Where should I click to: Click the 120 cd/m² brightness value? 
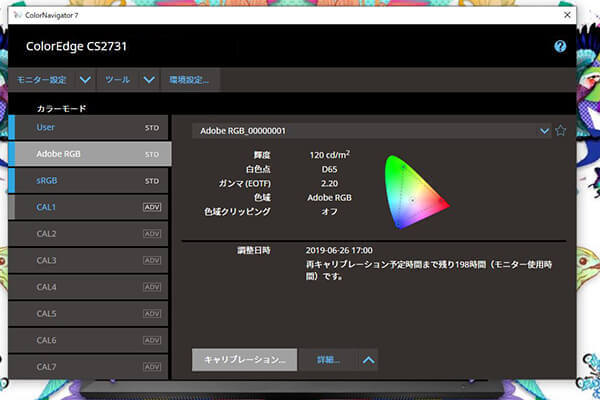click(x=329, y=155)
